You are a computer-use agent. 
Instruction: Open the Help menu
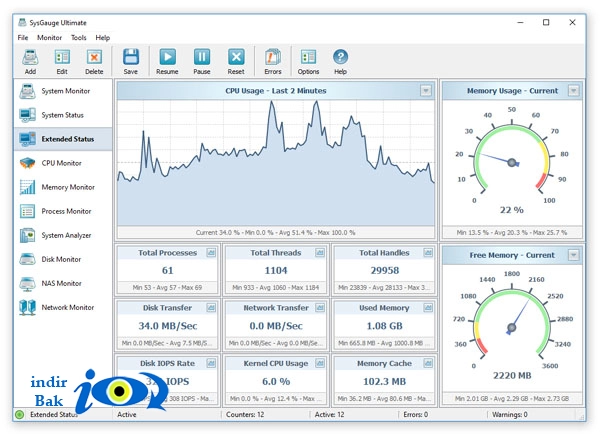point(103,38)
